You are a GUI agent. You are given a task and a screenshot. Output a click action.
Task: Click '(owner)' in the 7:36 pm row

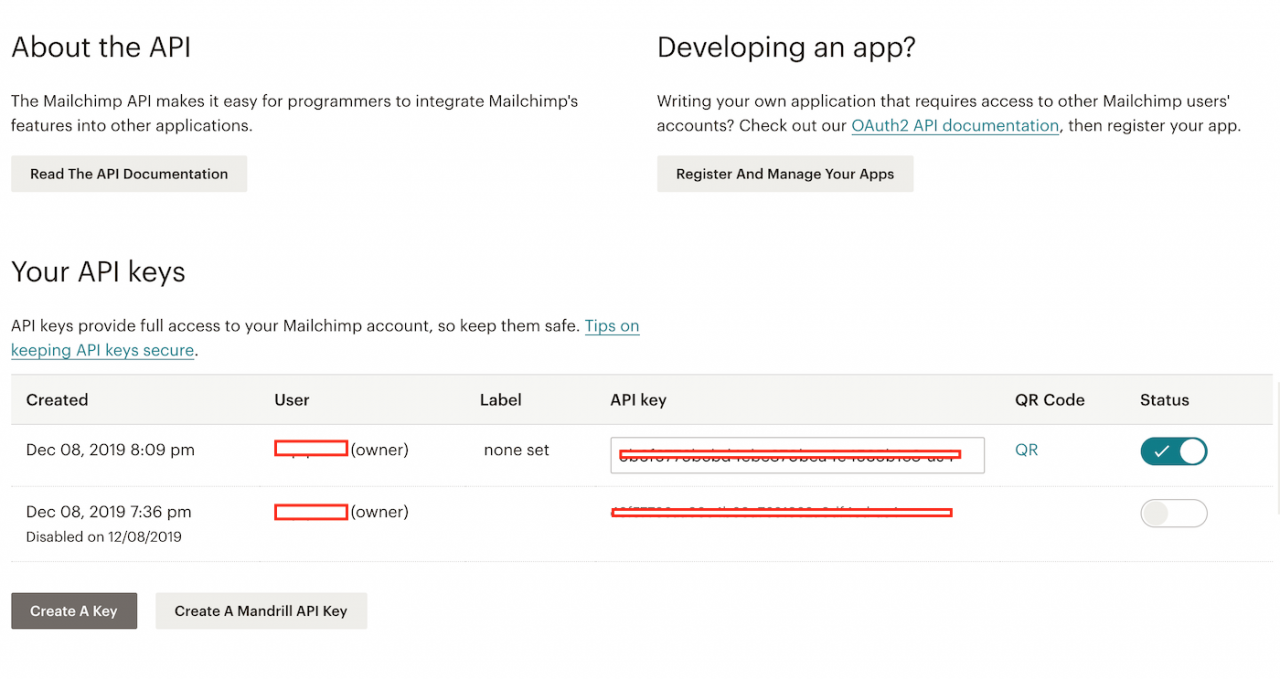pyautogui.click(x=379, y=512)
